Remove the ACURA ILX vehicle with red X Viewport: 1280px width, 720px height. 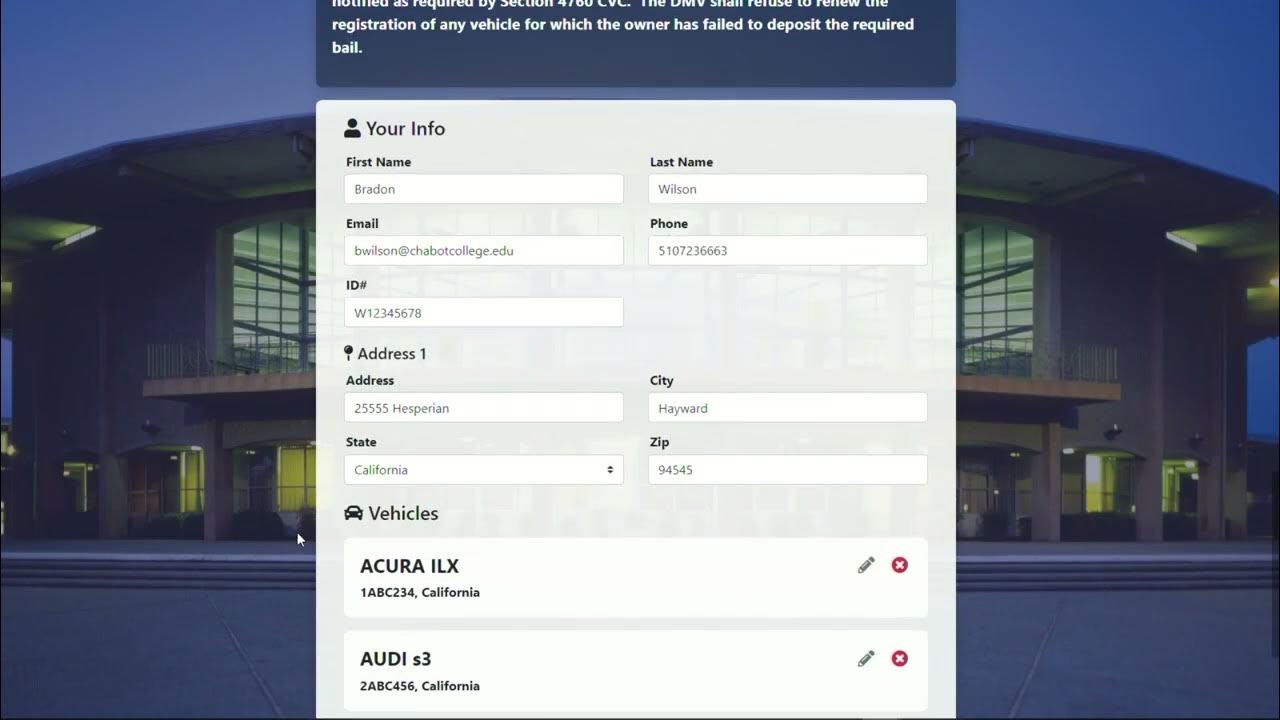[900, 565]
